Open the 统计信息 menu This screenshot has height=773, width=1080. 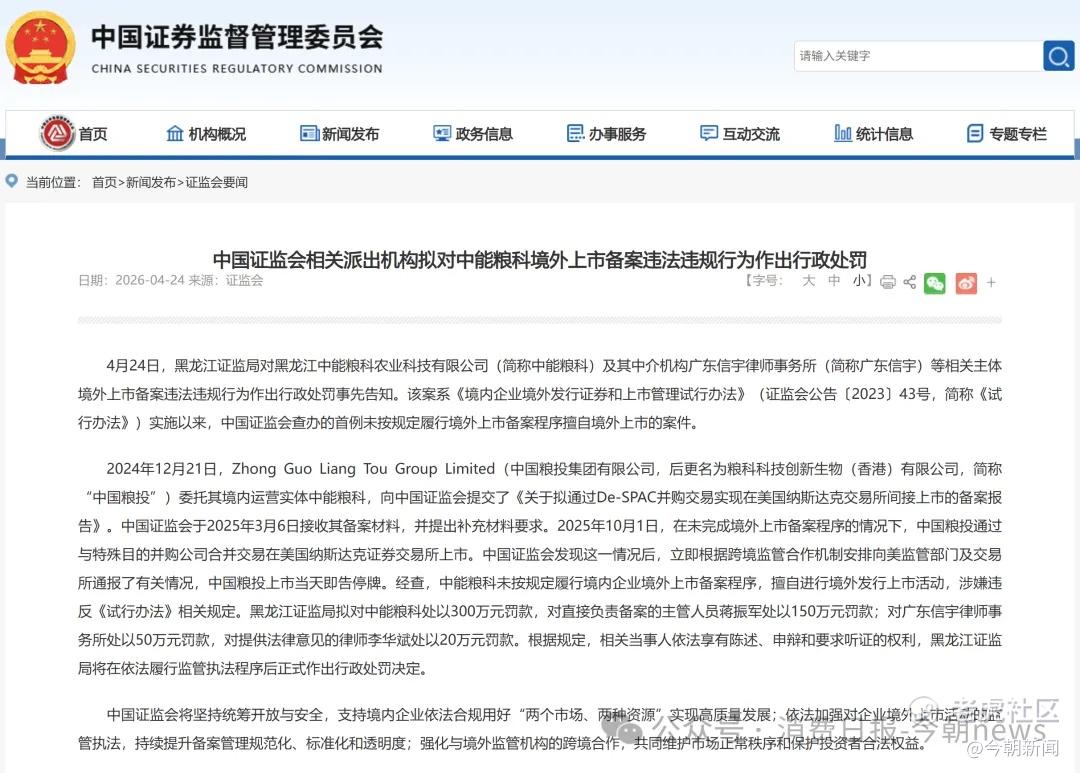pyautogui.click(x=873, y=134)
